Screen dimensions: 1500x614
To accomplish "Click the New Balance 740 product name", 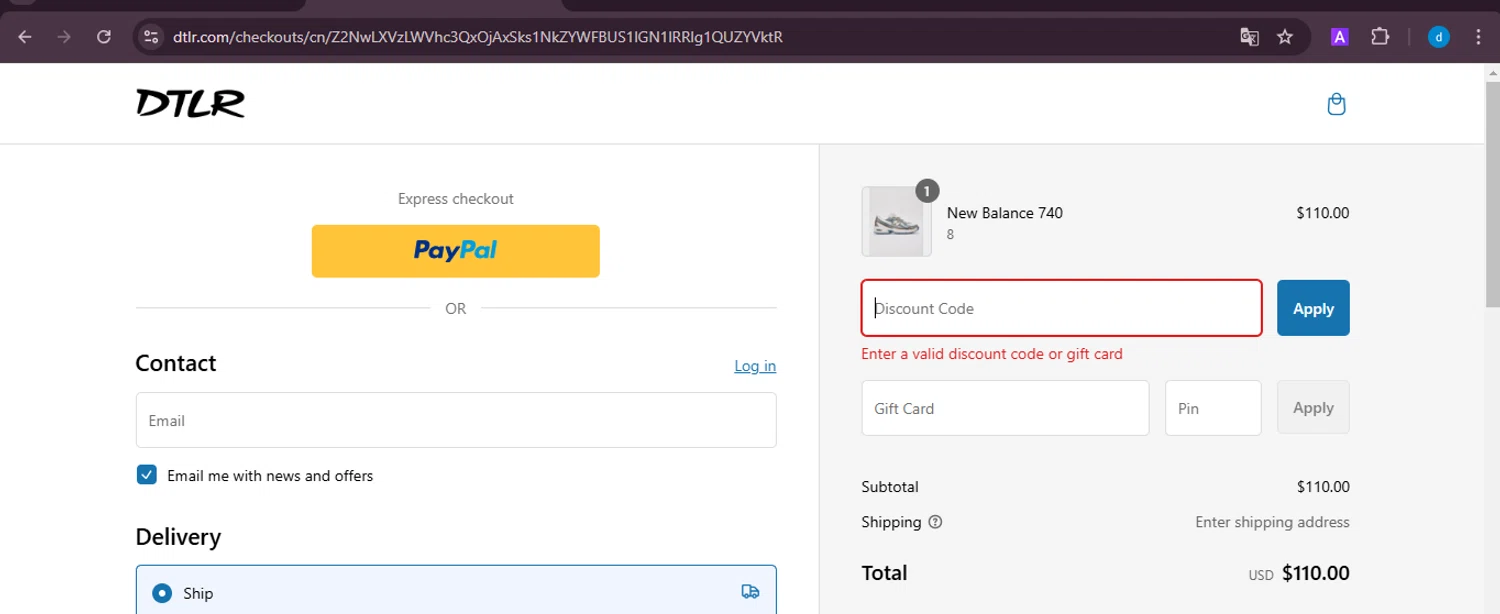I will pyautogui.click(x=1005, y=212).
